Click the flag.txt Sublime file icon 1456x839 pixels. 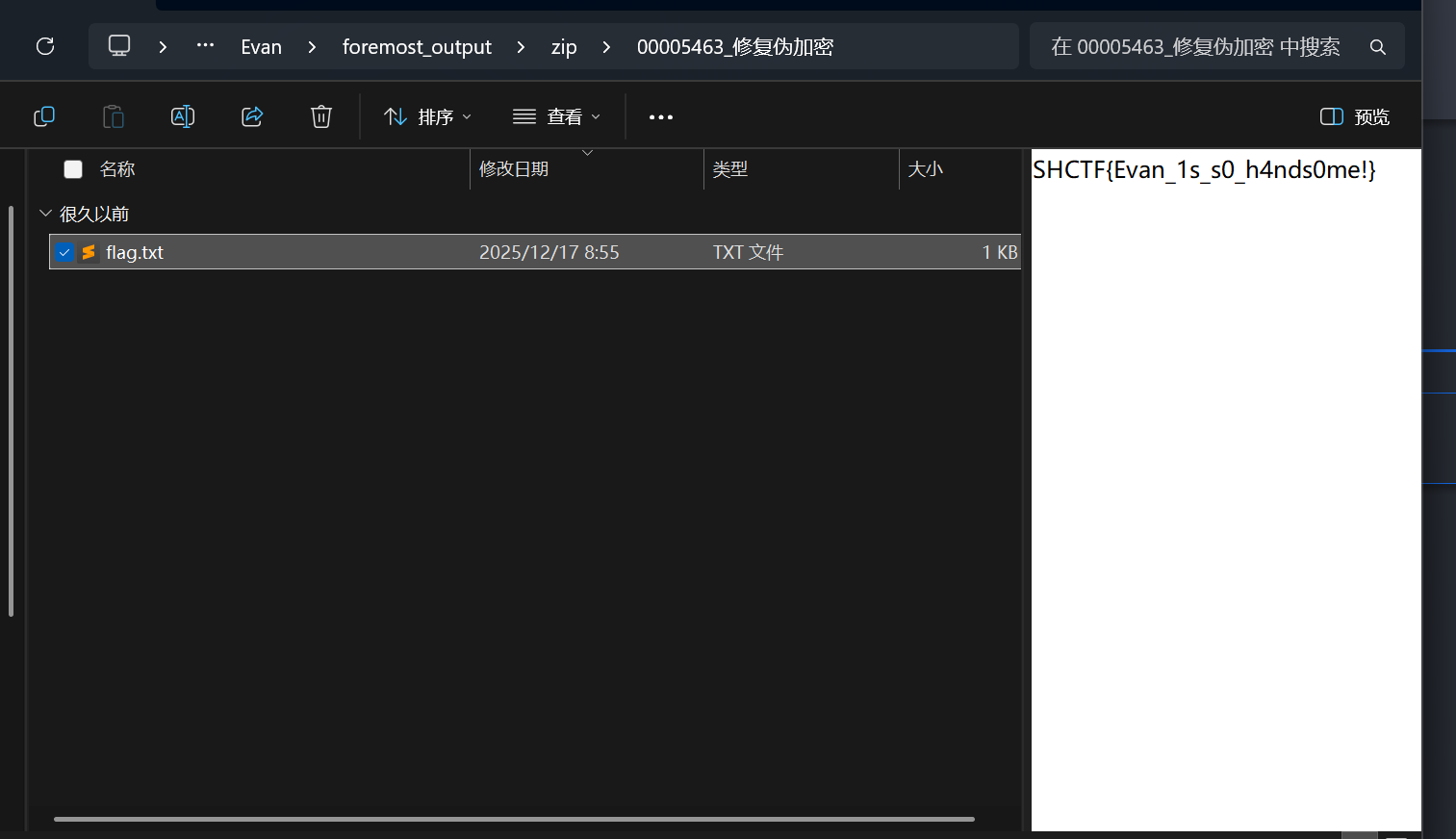pos(89,252)
